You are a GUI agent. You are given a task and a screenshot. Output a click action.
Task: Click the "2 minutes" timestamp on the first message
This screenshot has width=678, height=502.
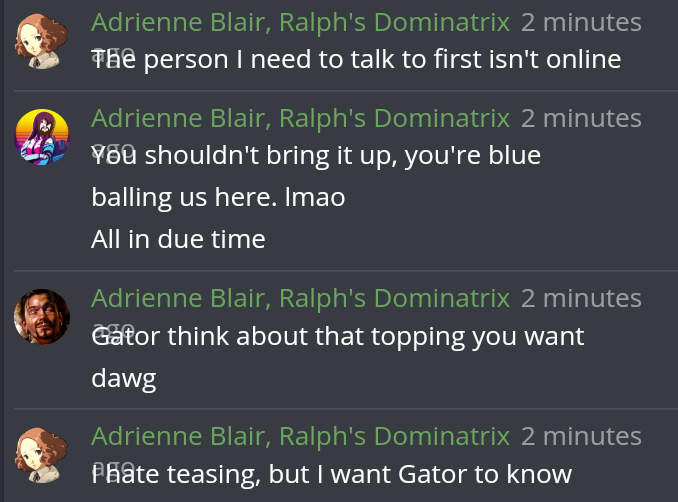point(581,22)
